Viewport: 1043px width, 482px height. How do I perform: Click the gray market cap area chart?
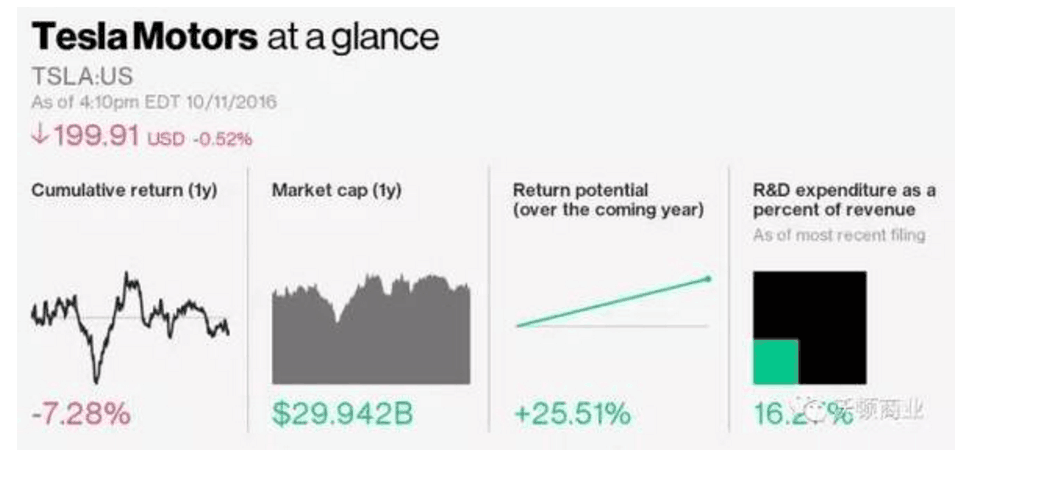(371, 329)
